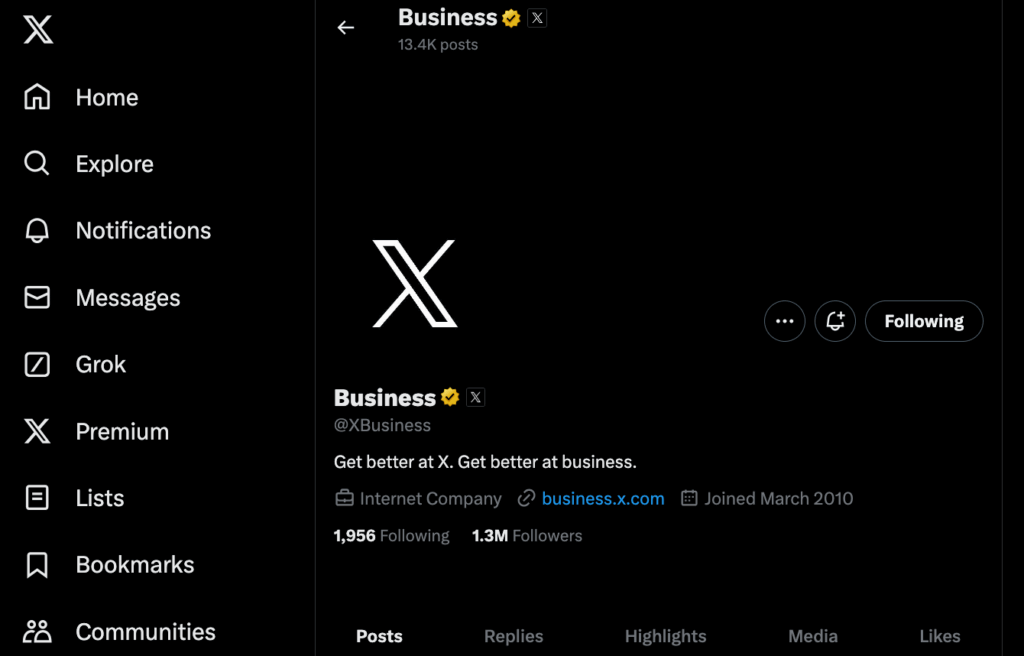Go back using the arrow icon
Image resolution: width=1024 pixels, height=656 pixels.
point(345,28)
